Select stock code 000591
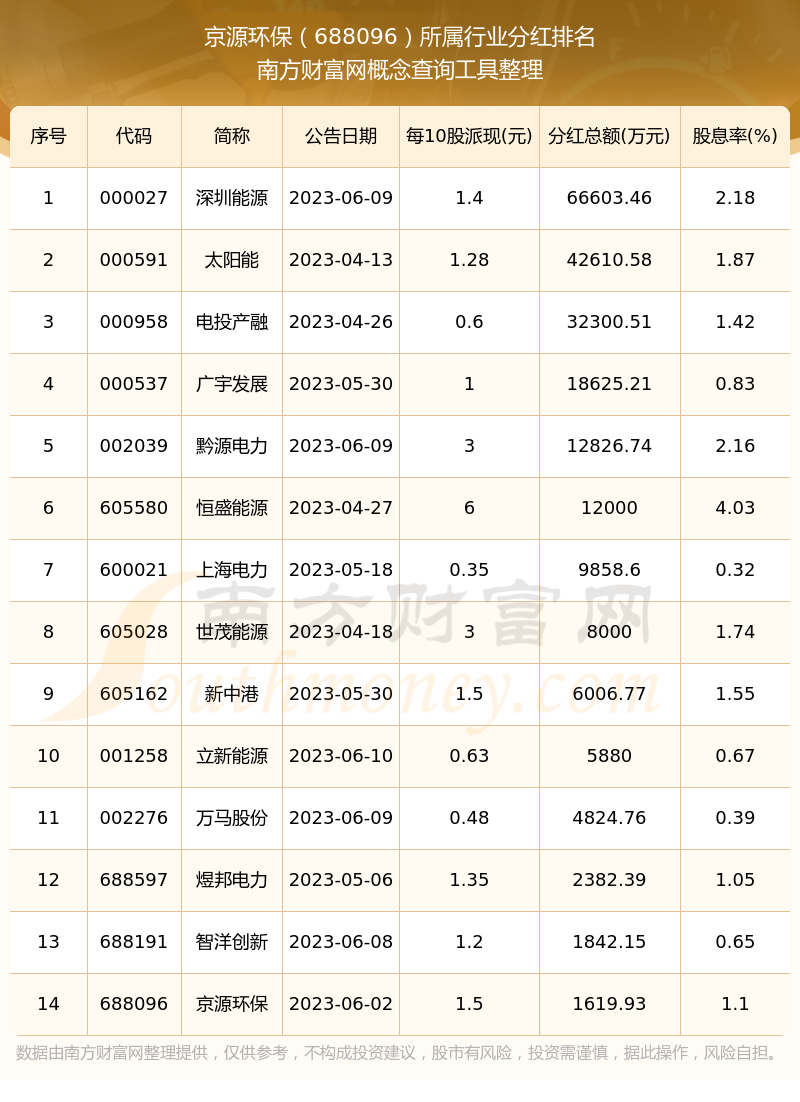800x1102 pixels. click(x=134, y=260)
